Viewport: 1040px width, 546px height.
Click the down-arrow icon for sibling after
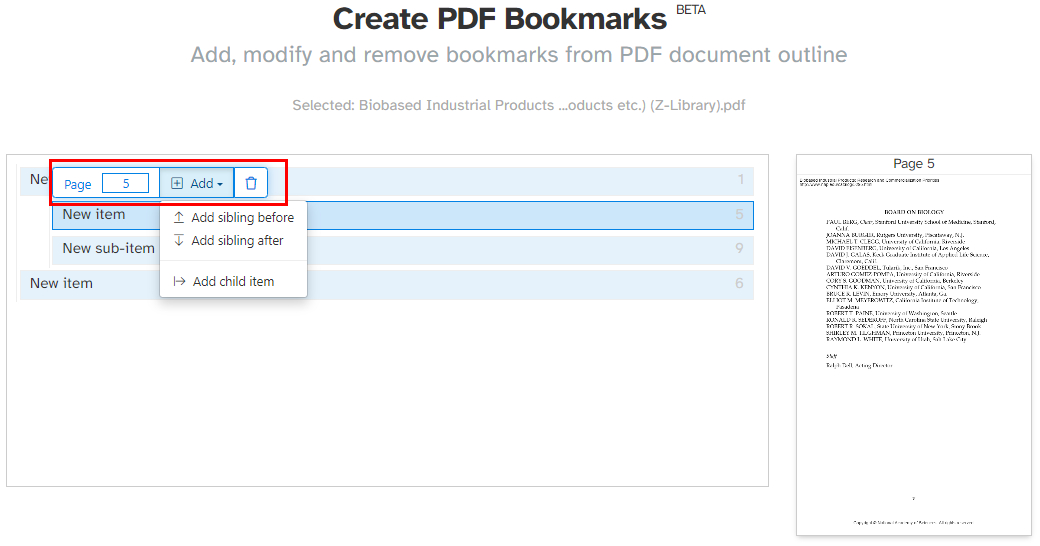pyautogui.click(x=179, y=240)
